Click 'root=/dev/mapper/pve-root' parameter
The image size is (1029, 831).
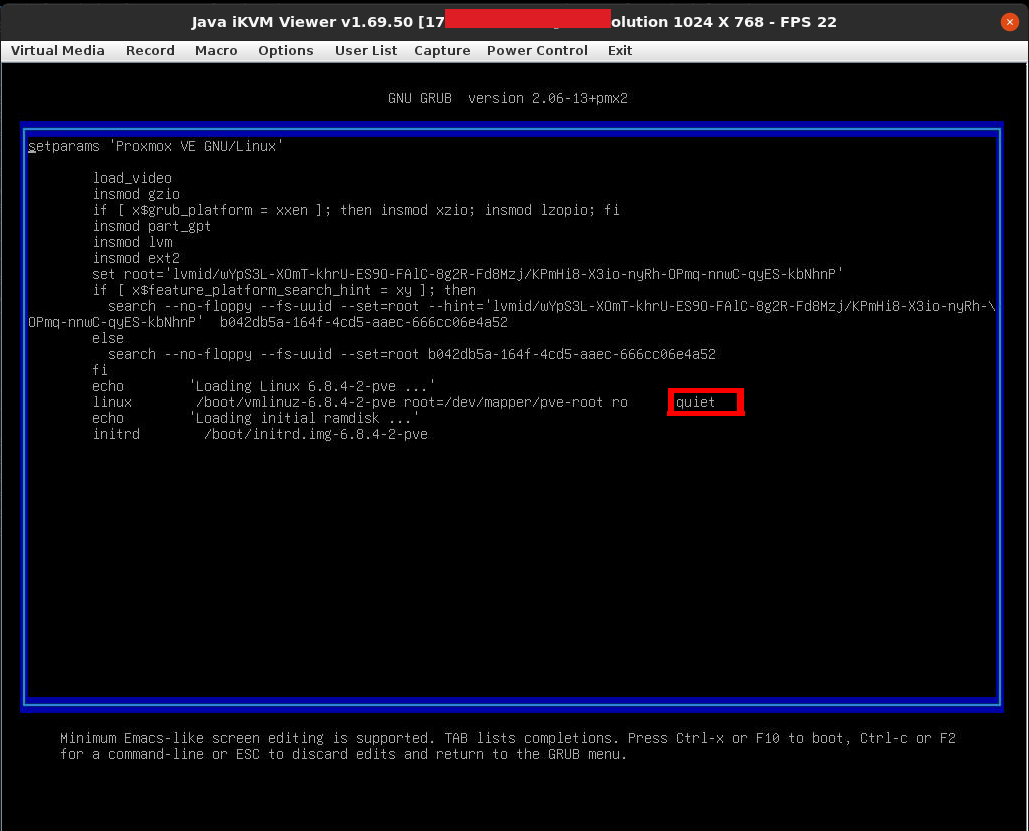pyautogui.click(x=503, y=402)
